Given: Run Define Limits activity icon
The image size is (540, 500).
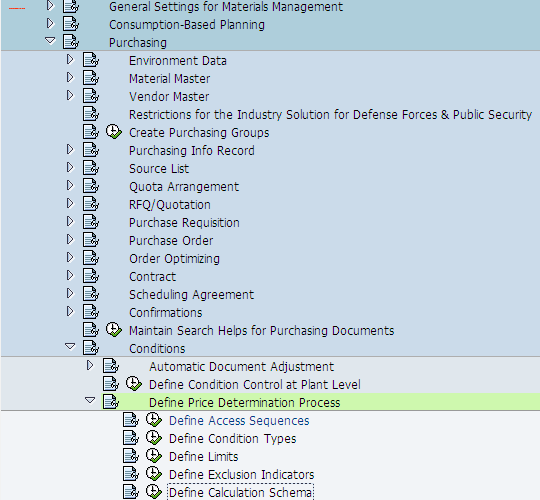Looking at the screenshot, I should tap(154, 456).
